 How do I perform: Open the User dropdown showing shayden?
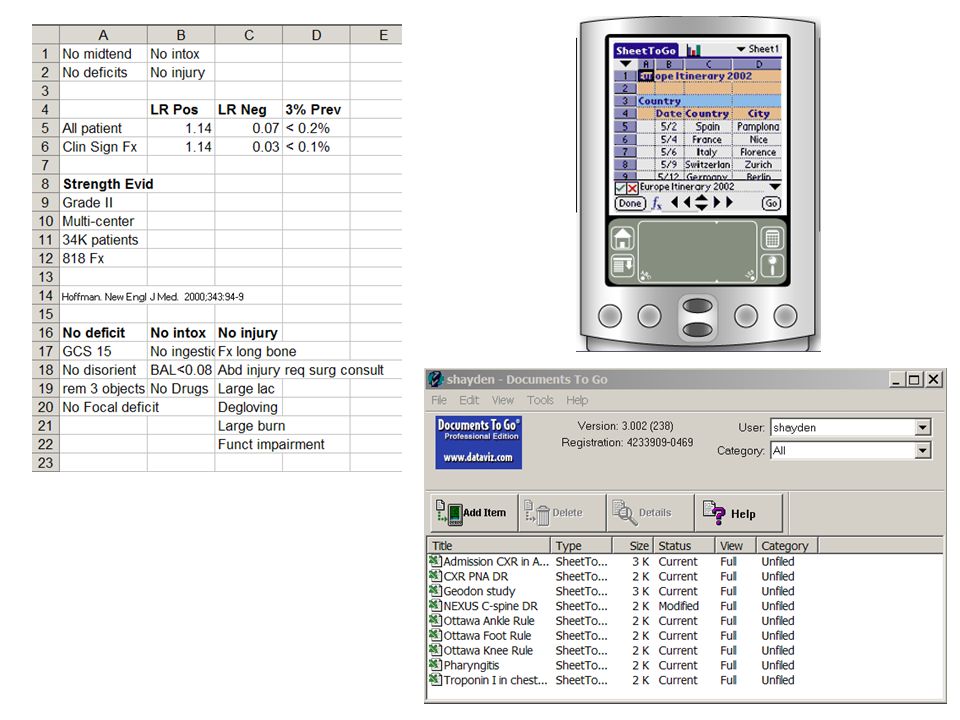923,427
